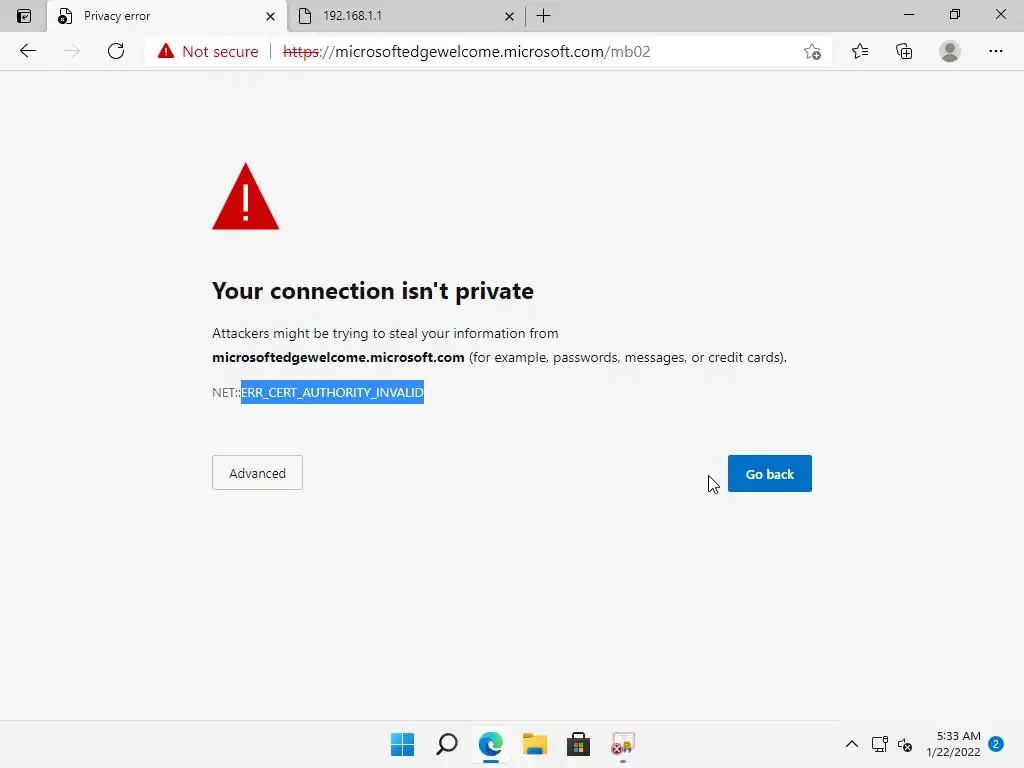Go back to the previous page arrow

(x=27, y=51)
